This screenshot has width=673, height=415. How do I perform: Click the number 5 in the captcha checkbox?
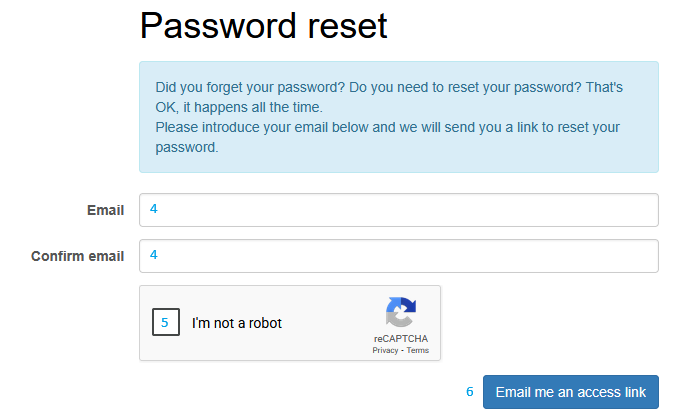(165, 323)
